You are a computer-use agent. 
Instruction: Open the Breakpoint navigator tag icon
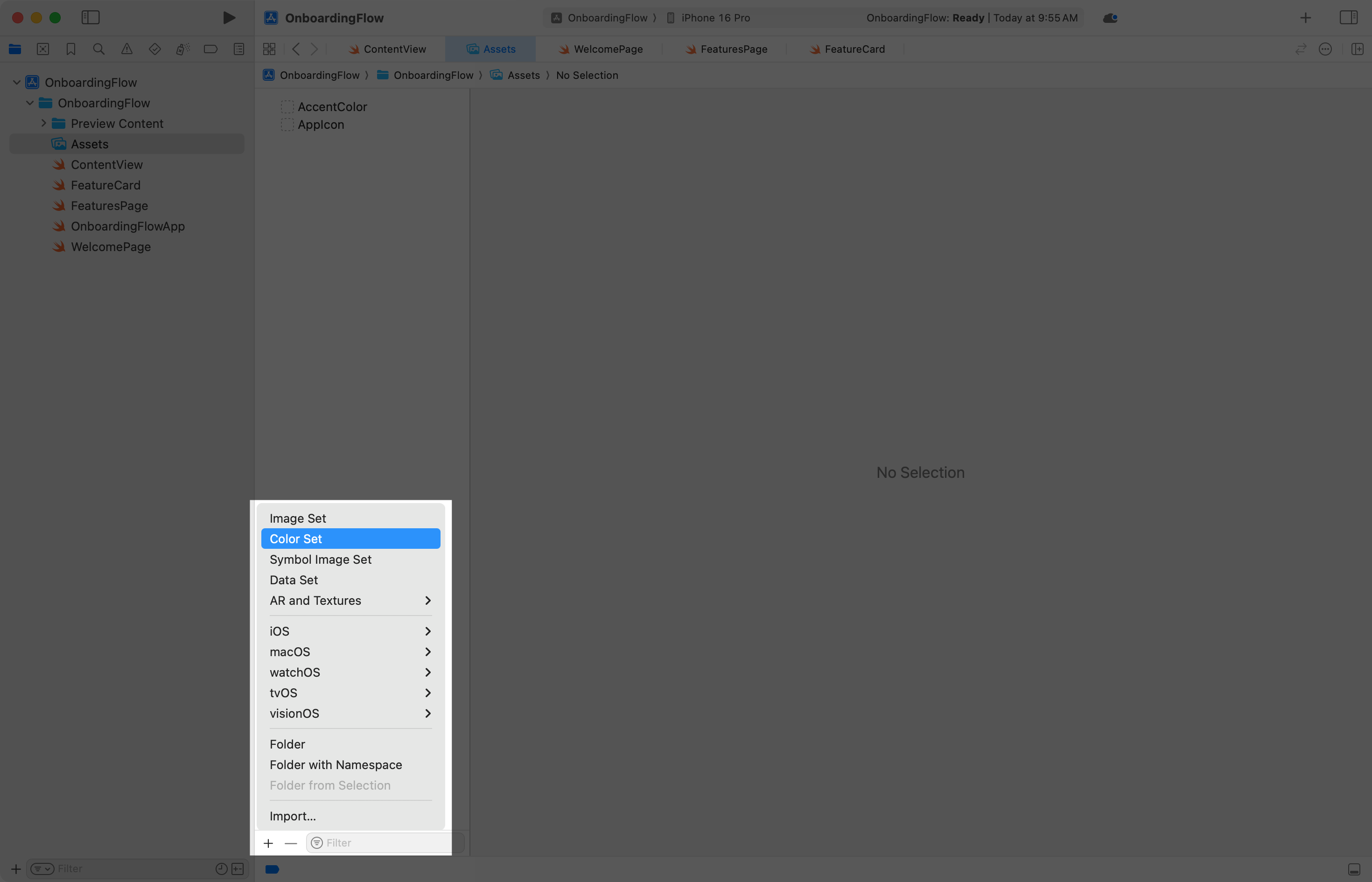tap(210, 49)
